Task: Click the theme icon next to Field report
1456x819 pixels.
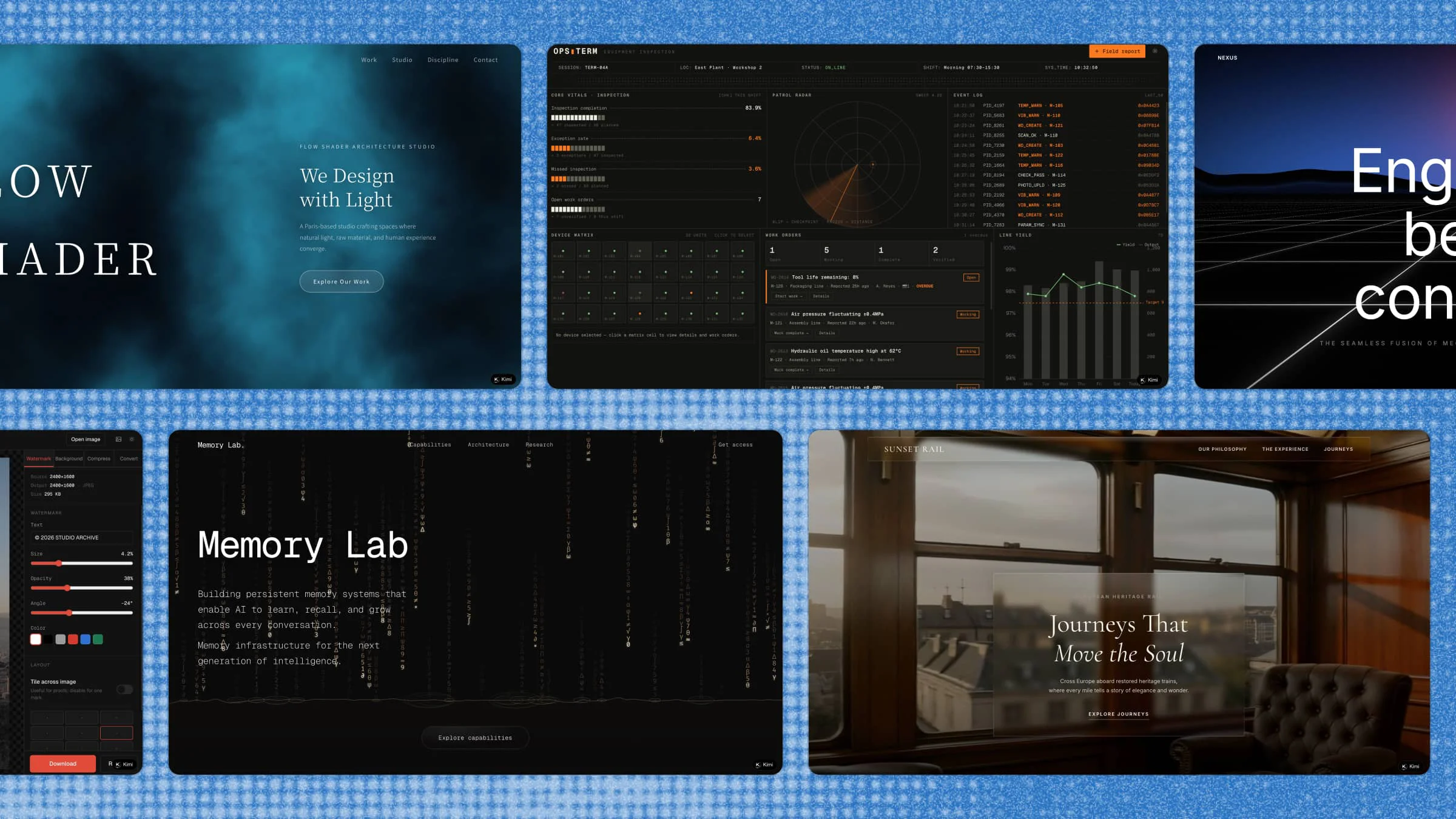Action: coord(1155,52)
